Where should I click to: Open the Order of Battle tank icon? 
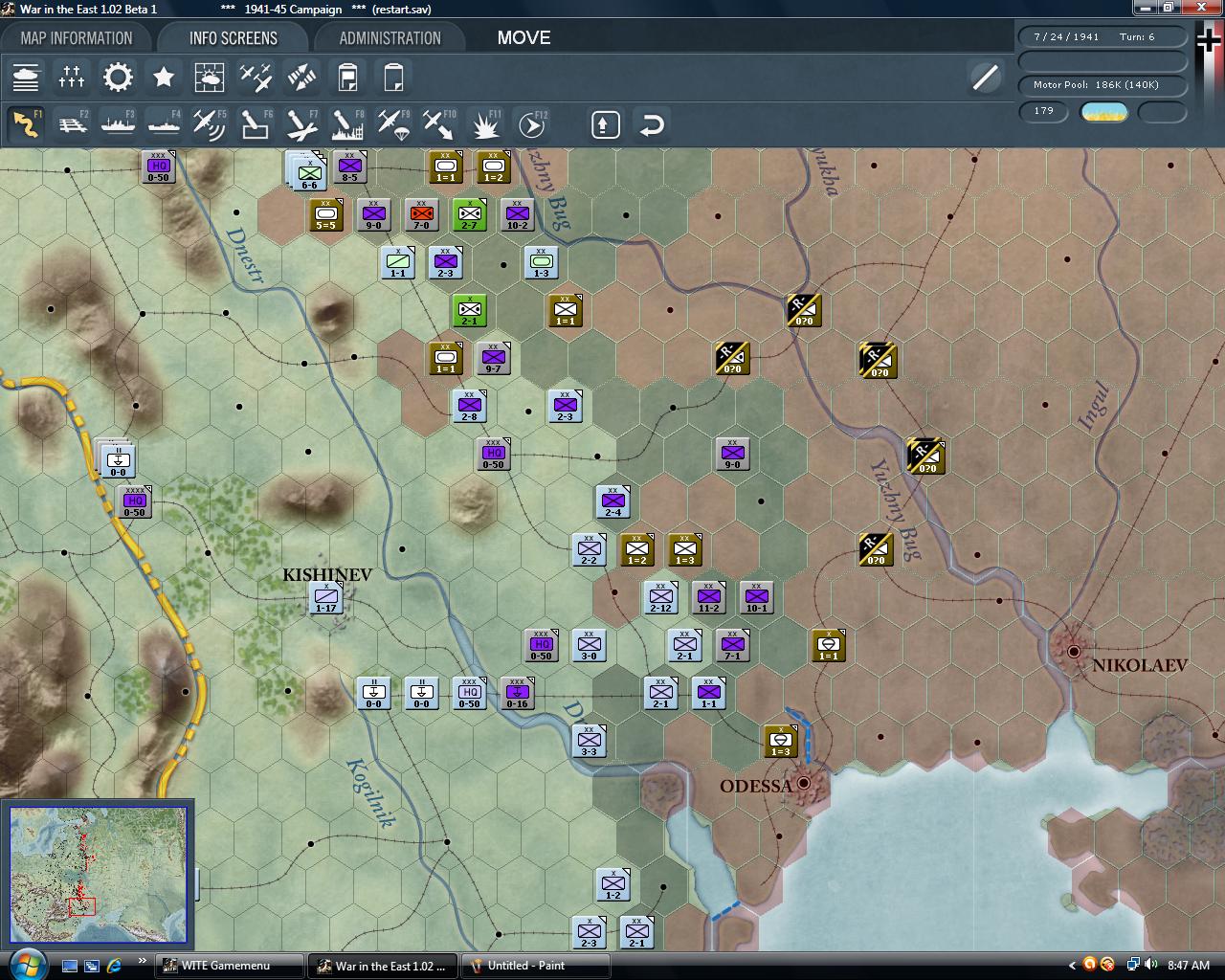coord(26,77)
